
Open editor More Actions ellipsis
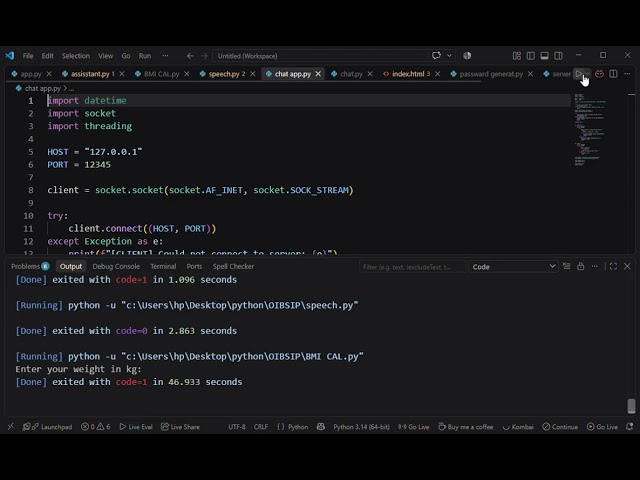tap(627, 74)
